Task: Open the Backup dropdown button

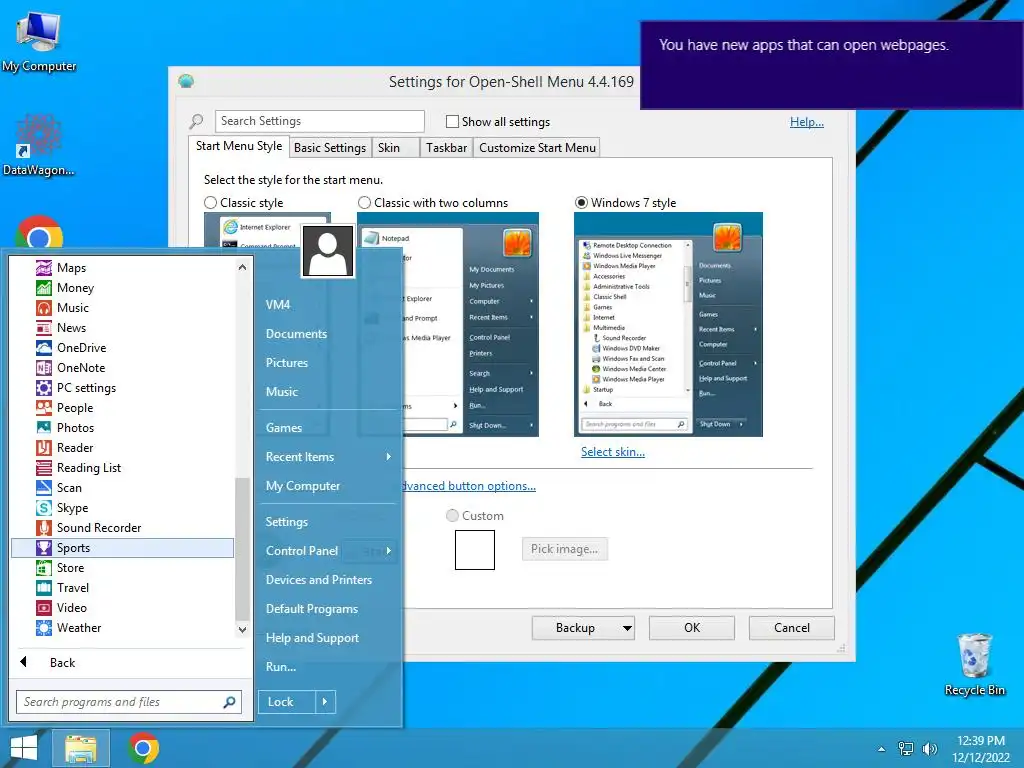Action: pyautogui.click(x=583, y=628)
